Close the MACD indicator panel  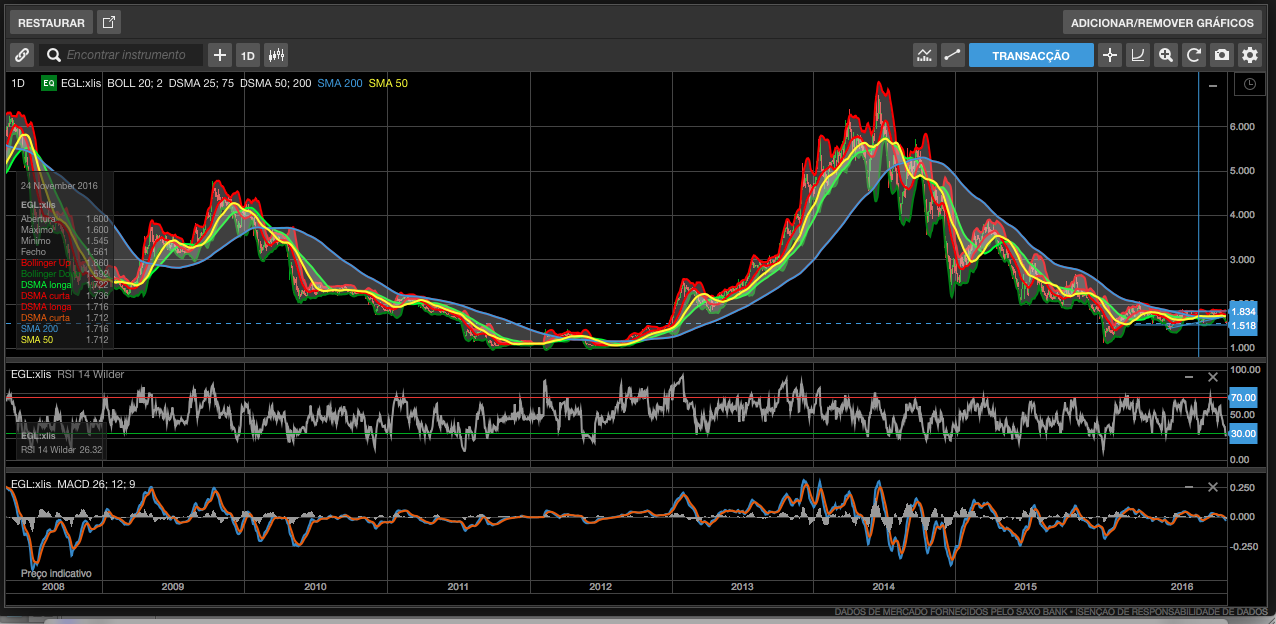point(1212,487)
